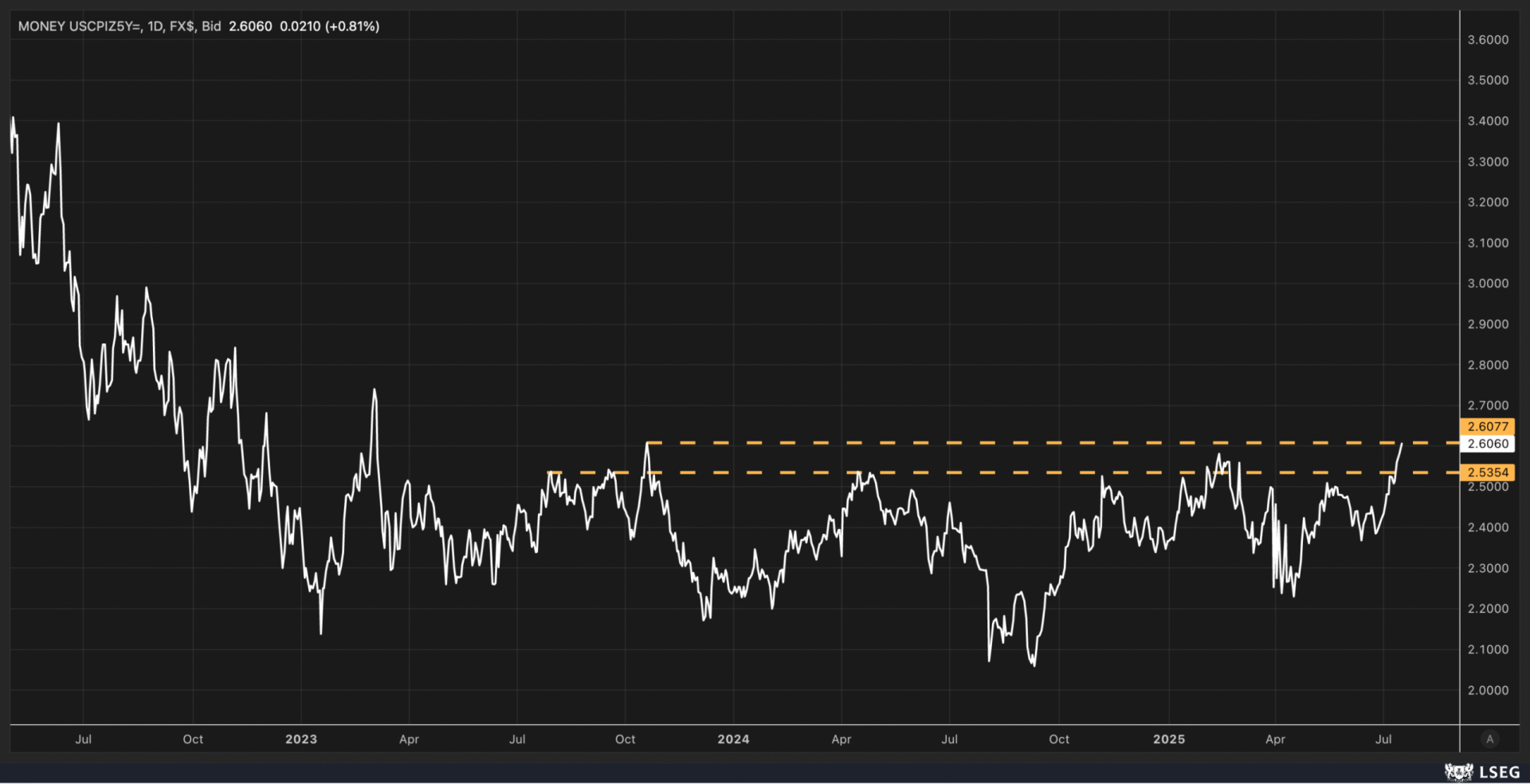Click the white 2.6060 current price label
Screen dimensions: 1530x784
[1487, 444]
